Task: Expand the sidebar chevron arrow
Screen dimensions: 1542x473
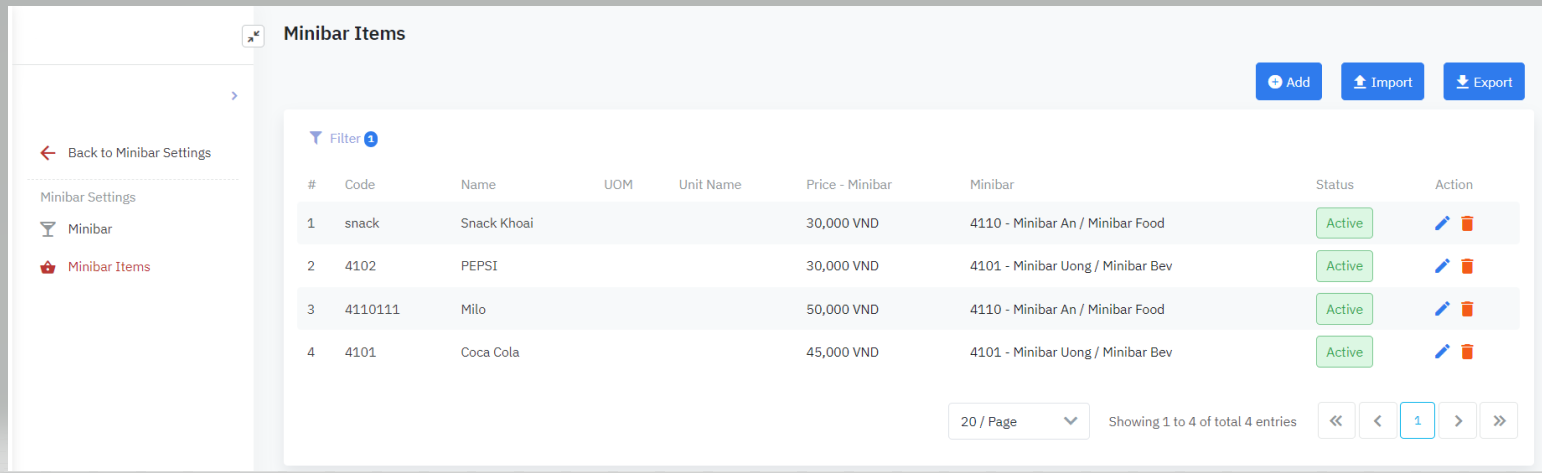Action: click(234, 96)
